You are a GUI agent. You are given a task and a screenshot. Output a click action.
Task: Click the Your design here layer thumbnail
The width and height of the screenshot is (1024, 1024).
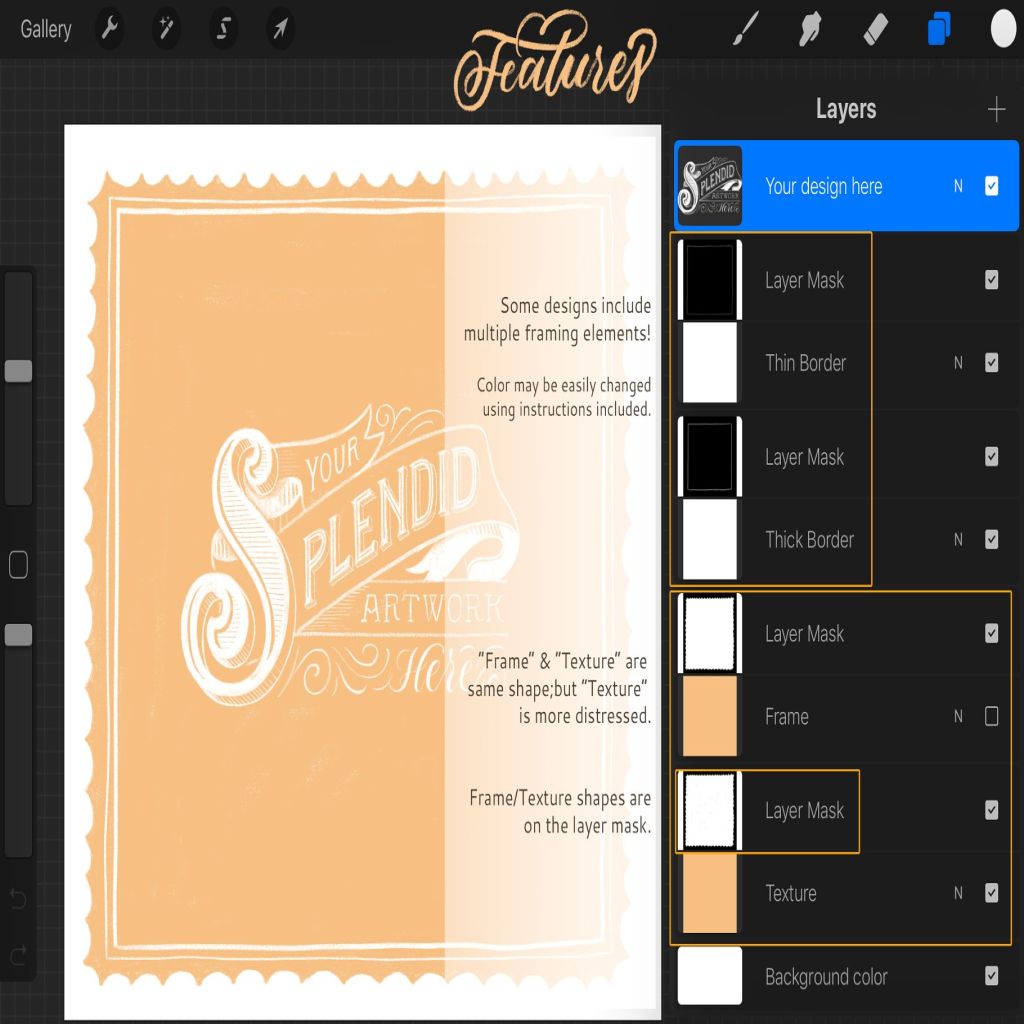tap(710, 186)
